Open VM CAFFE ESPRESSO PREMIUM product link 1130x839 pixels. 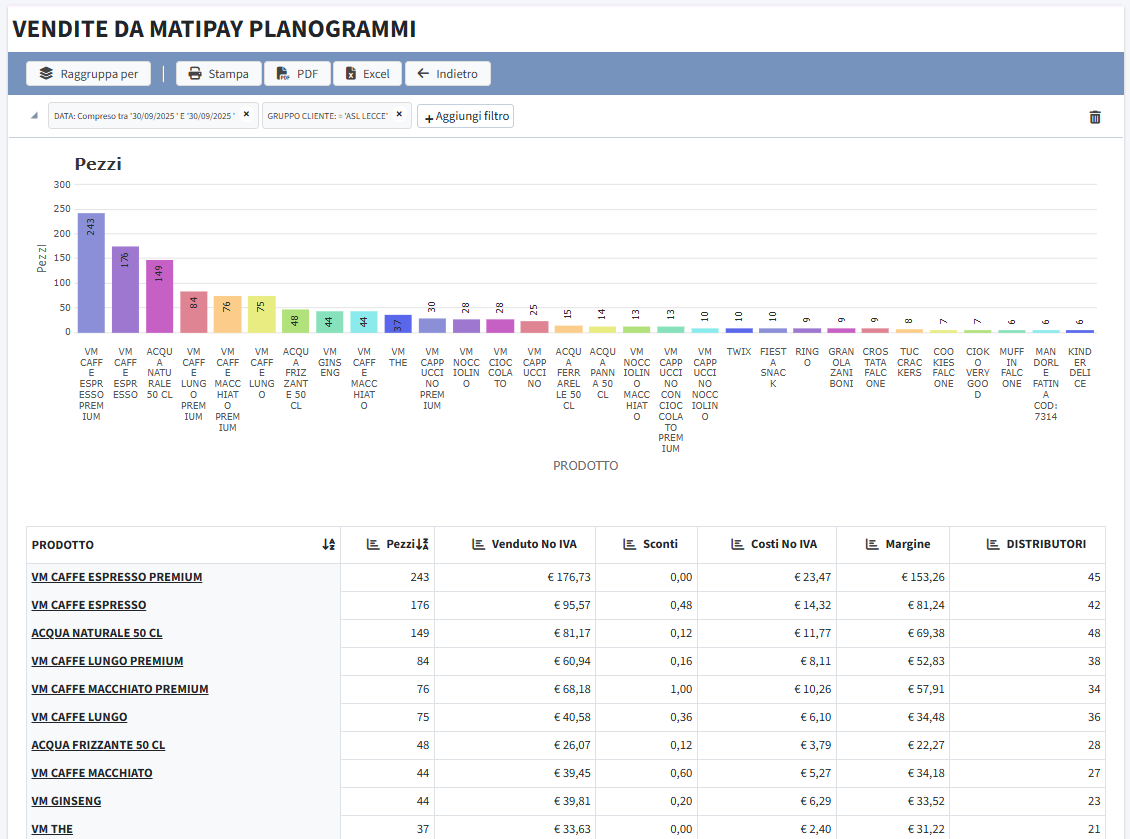point(117,577)
